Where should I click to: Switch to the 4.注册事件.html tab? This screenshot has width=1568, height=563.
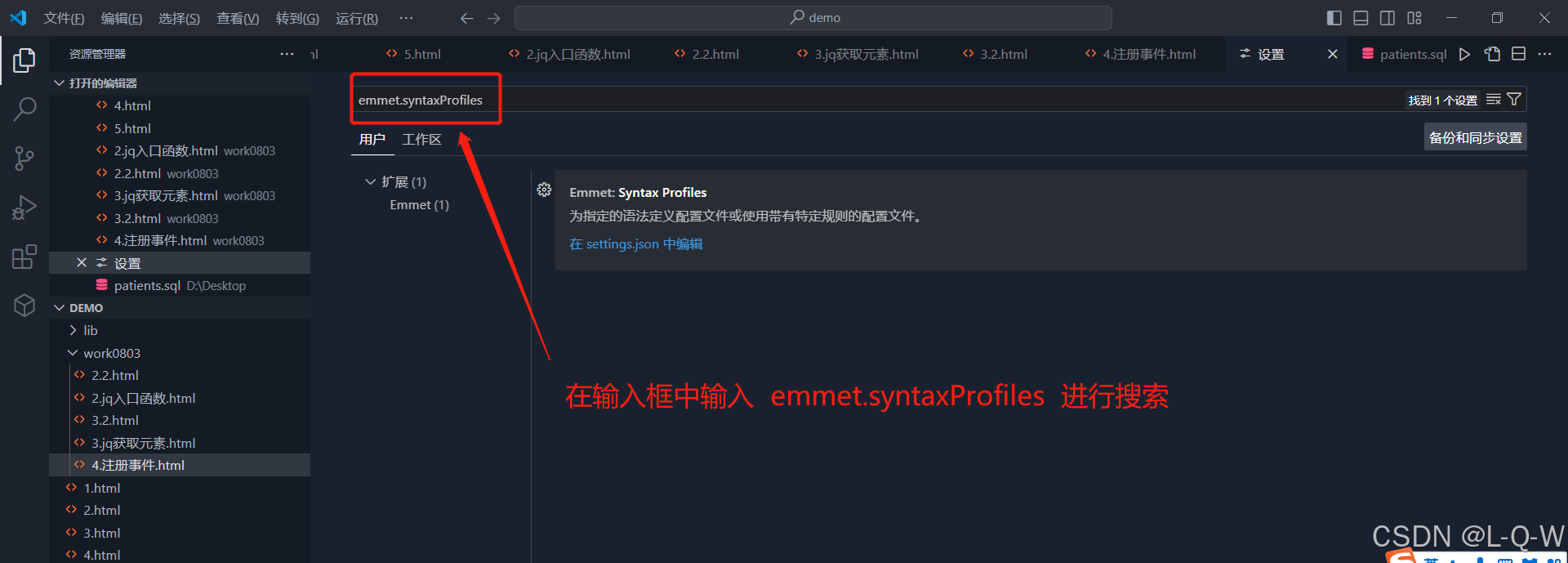pos(1140,54)
